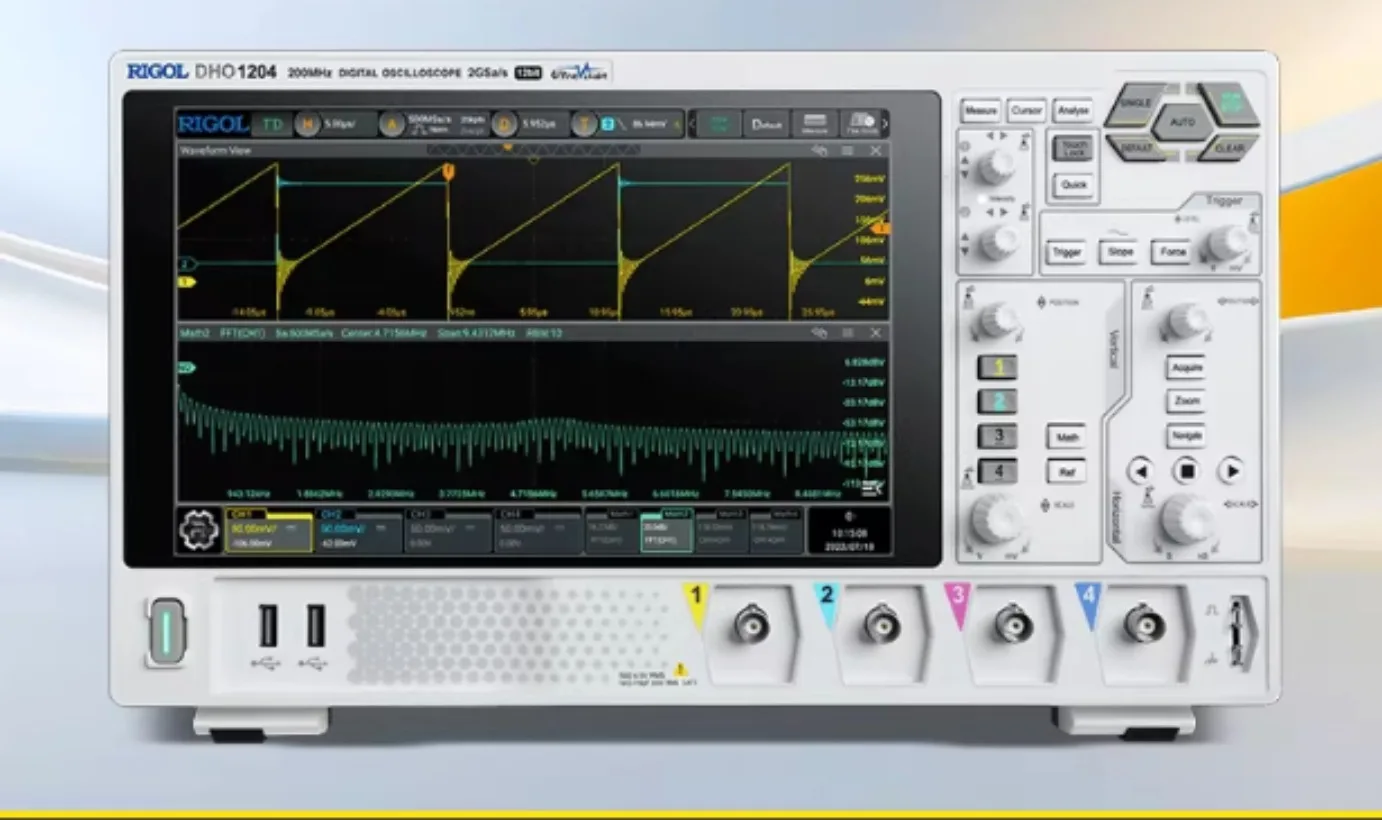Image resolution: width=1382 pixels, height=820 pixels.
Task: Toggle channel 4 with the 4 button
Action: (997, 471)
